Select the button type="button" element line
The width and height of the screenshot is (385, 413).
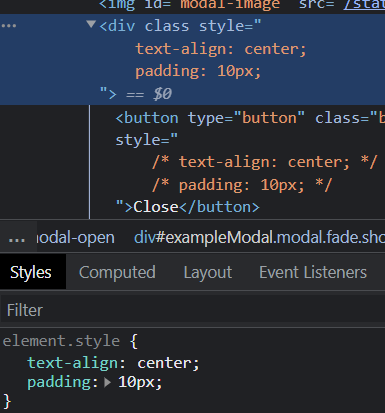coord(250,118)
